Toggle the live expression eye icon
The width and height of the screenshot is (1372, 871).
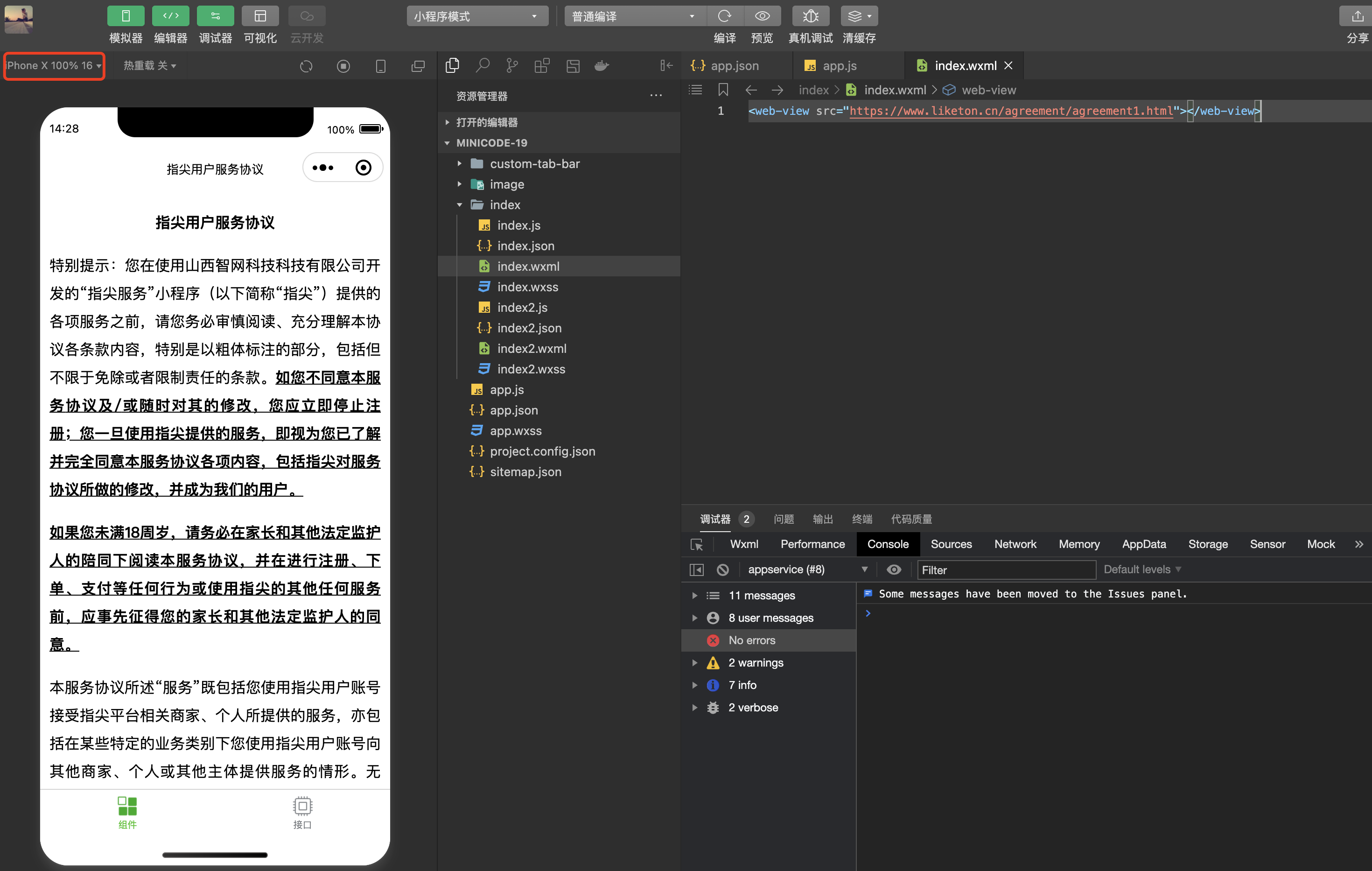tap(893, 569)
